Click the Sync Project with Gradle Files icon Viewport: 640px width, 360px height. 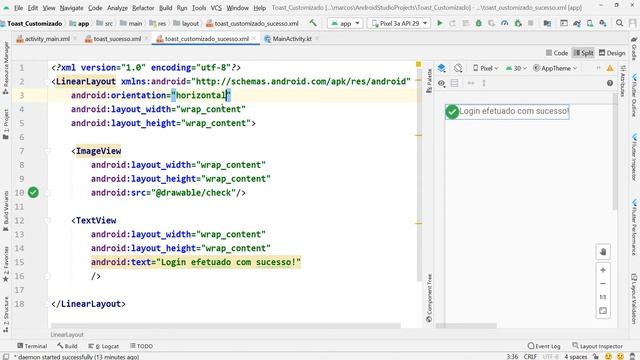577,23
